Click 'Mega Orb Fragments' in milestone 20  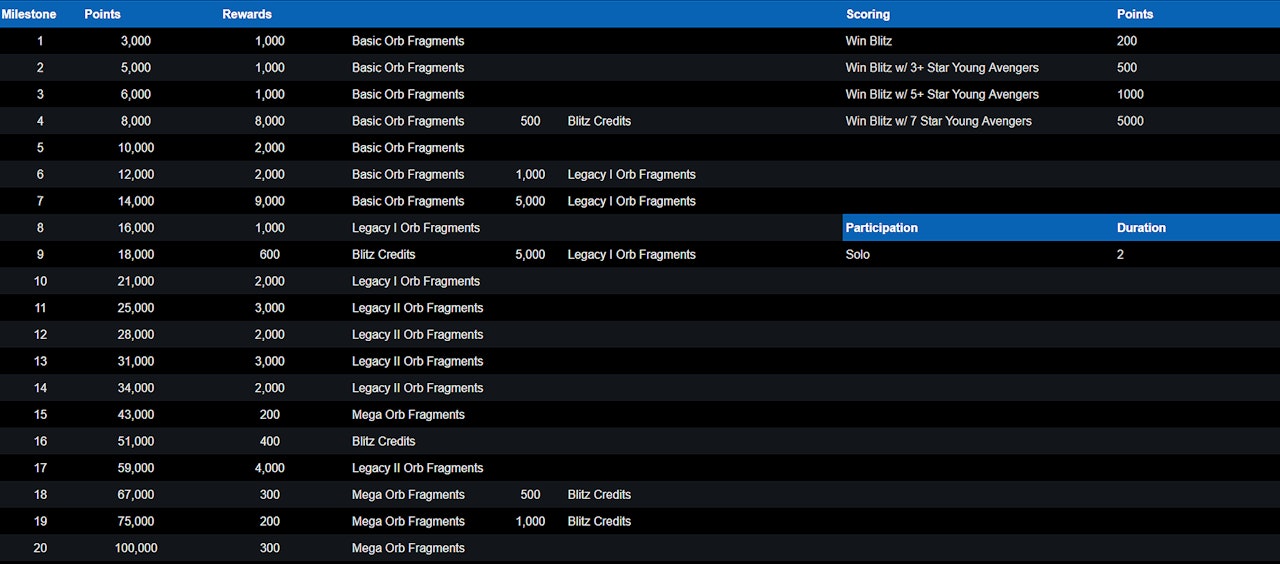point(408,548)
